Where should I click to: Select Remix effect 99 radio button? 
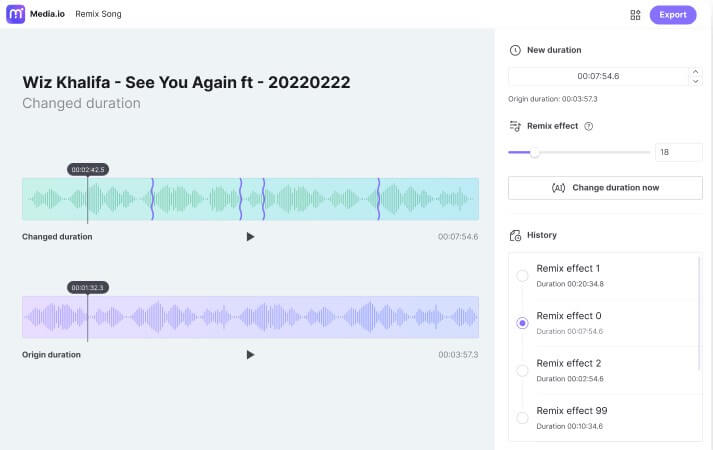point(522,418)
